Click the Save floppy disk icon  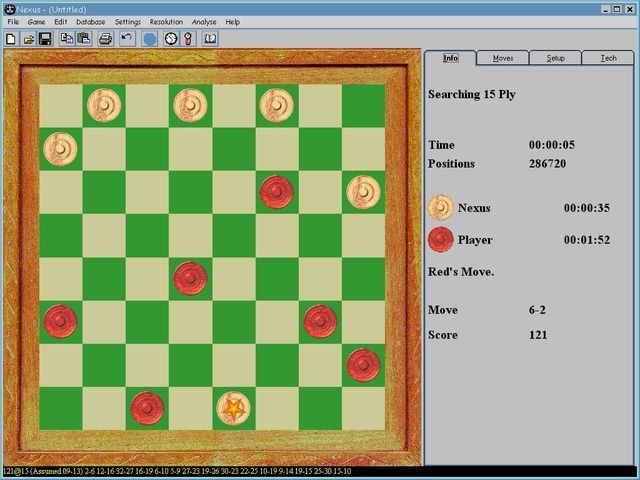tap(45, 39)
